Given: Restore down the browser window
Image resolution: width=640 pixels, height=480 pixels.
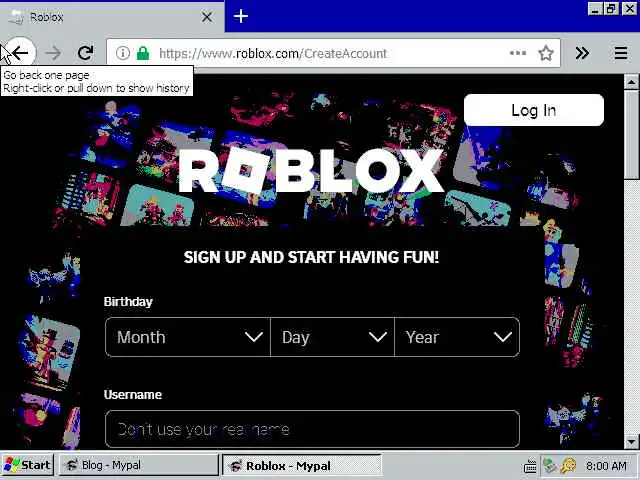Looking at the screenshot, I should point(611,9).
